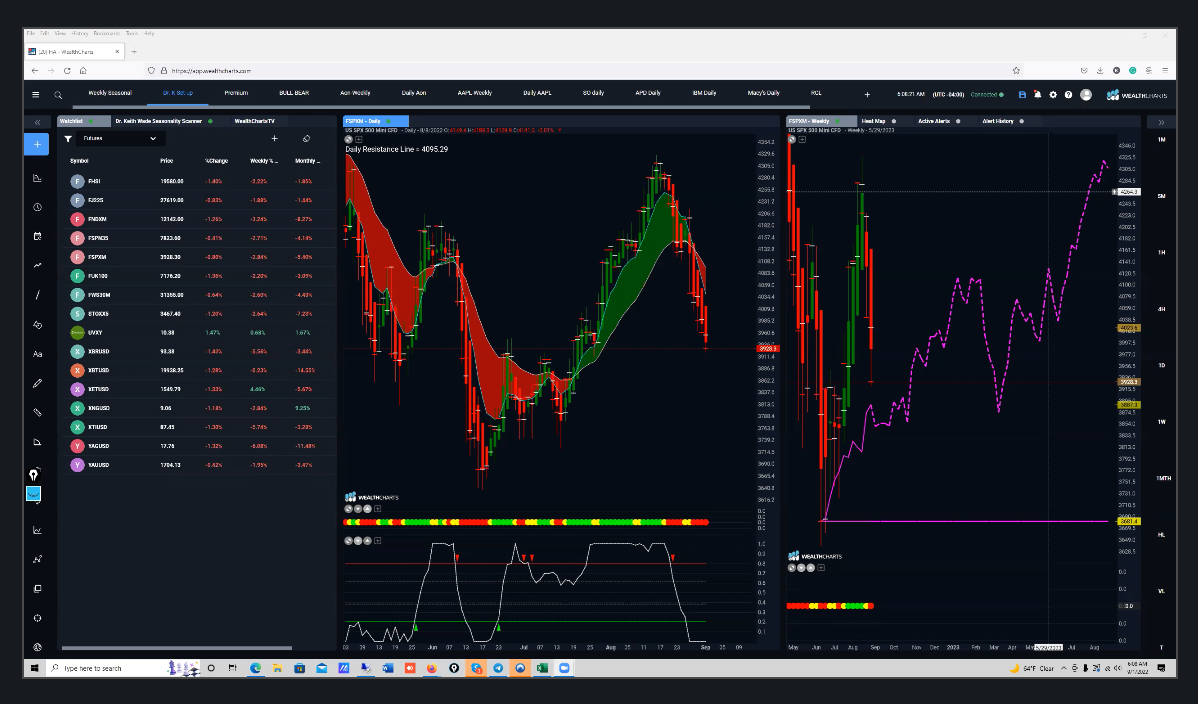Select the 1MTH timeframe on right panel
This screenshot has height=704, width=1198.
point(1163,479)
